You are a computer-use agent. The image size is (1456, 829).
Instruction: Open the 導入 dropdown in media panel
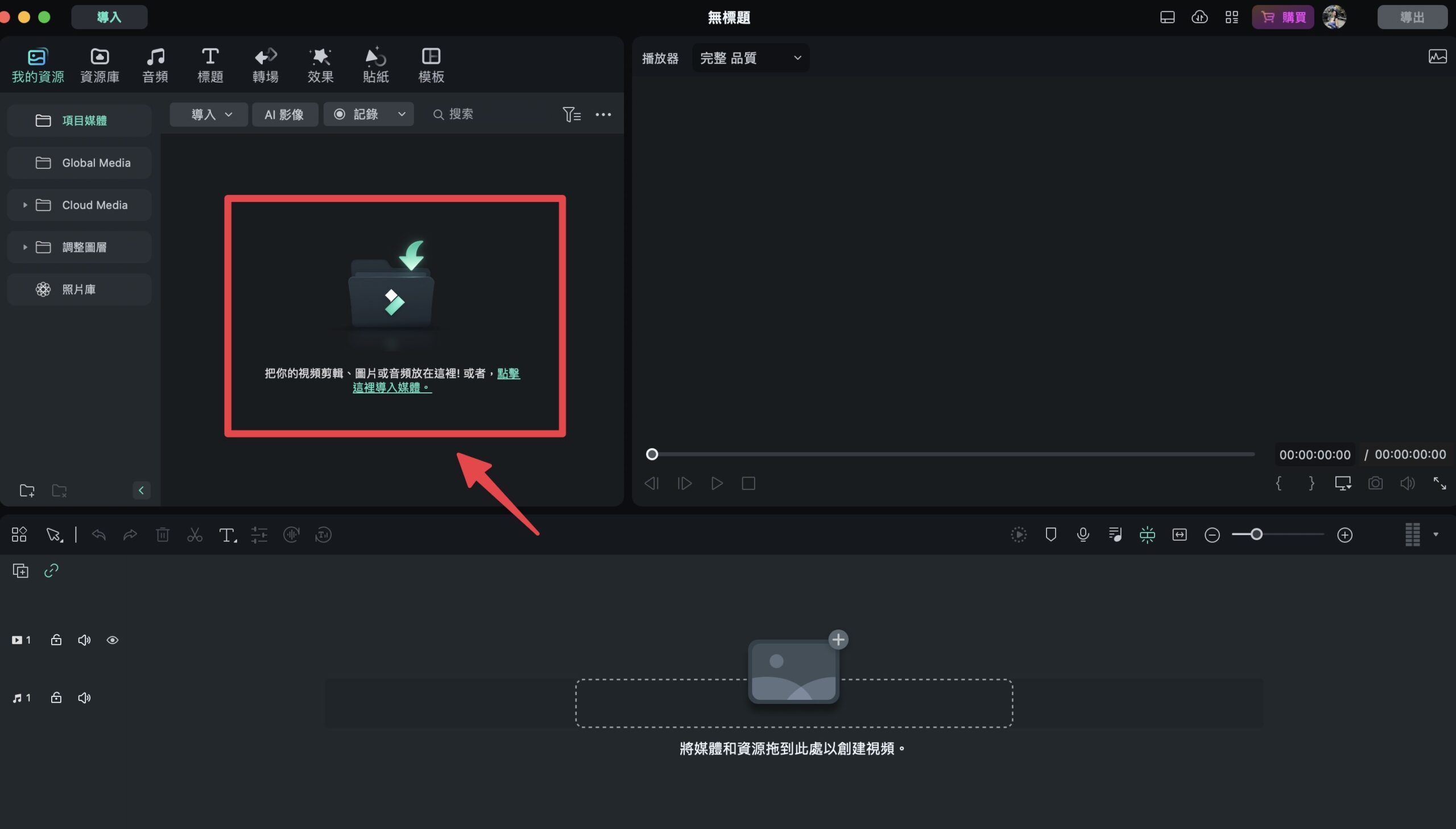click(208, 114)
